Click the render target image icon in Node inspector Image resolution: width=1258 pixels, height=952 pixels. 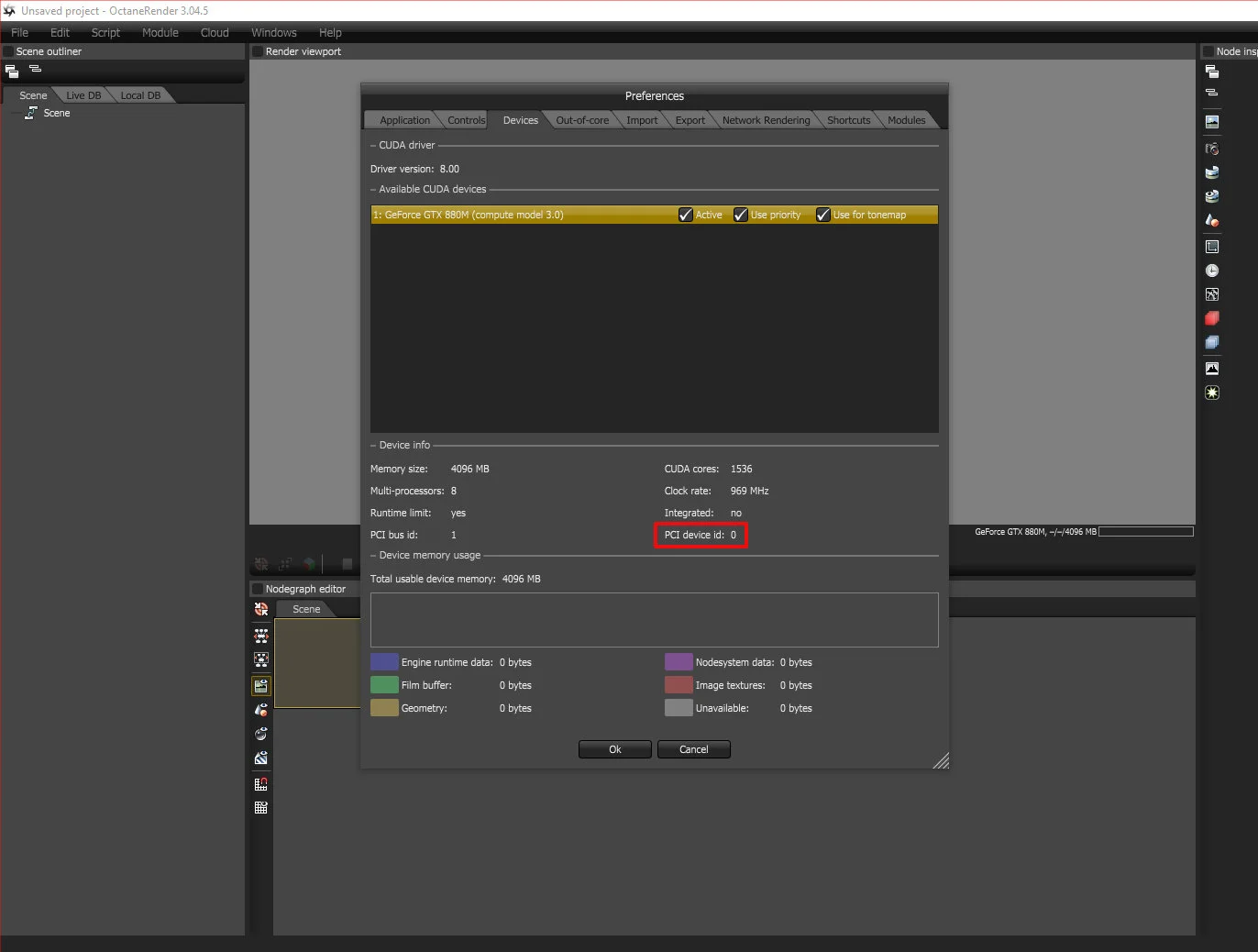pos(1212,121)
